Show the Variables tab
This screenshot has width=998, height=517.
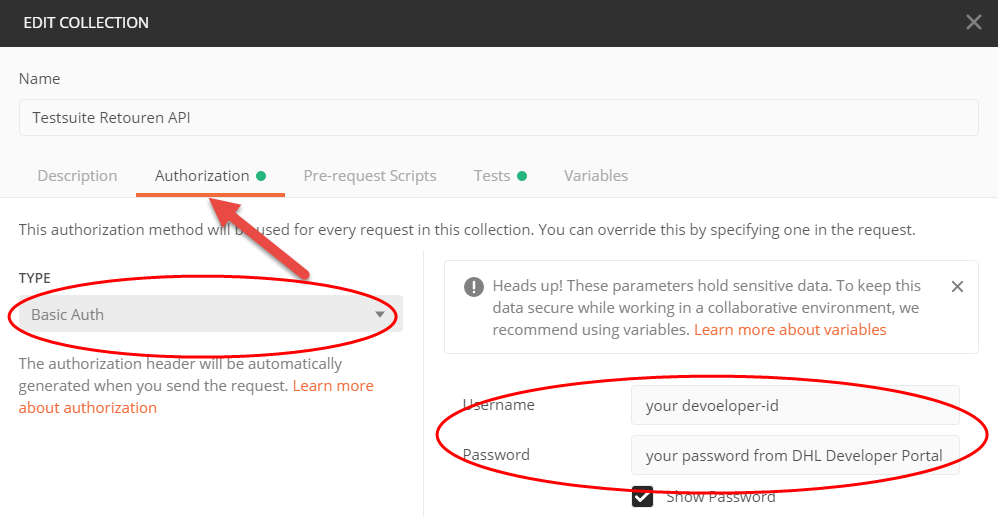click(x=596, y=176)
